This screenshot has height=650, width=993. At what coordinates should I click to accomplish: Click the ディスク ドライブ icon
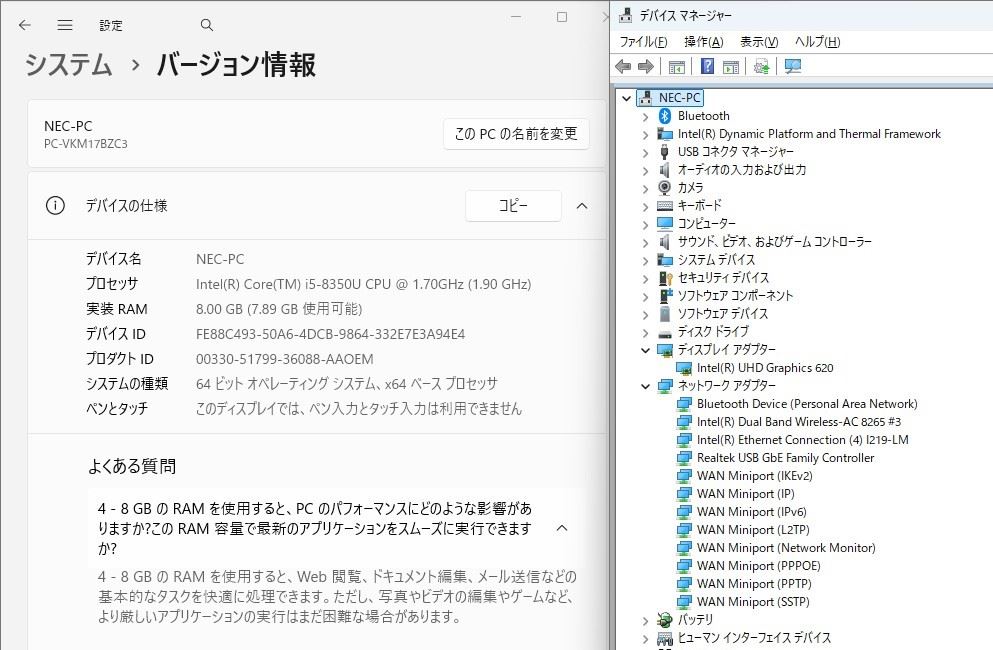point(664,332)
